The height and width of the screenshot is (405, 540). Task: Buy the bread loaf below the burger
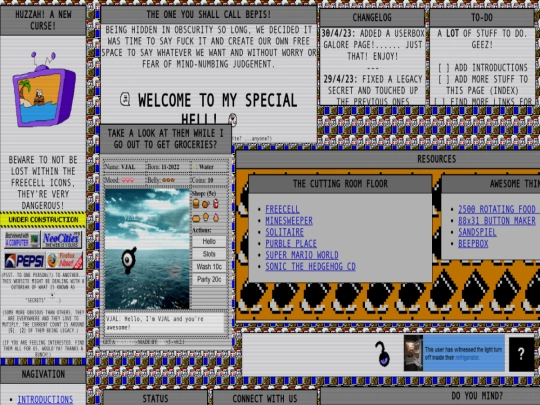(x=196, y=218)
